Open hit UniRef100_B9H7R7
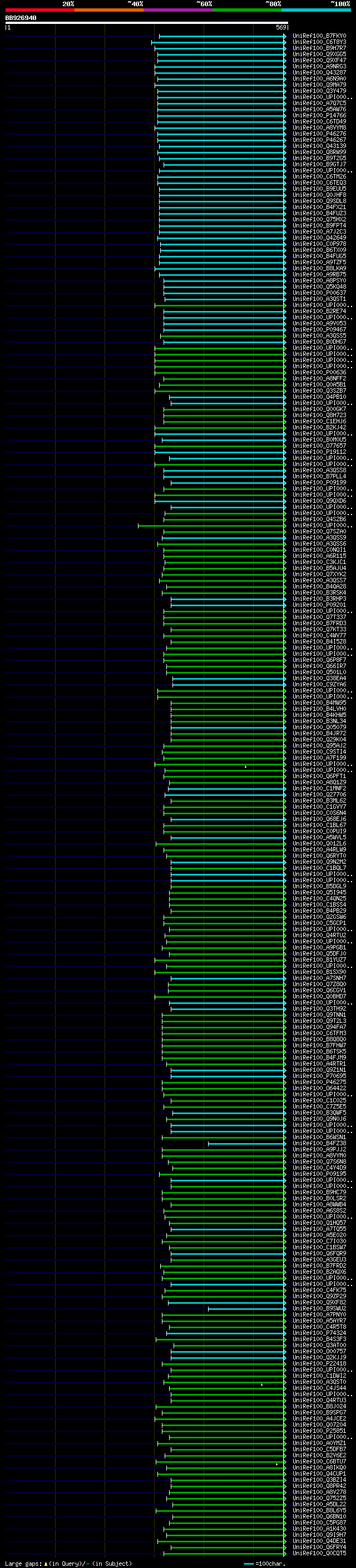Image resolution: width=356 pixels, height=1568 pixels. (x=319, y=48)
